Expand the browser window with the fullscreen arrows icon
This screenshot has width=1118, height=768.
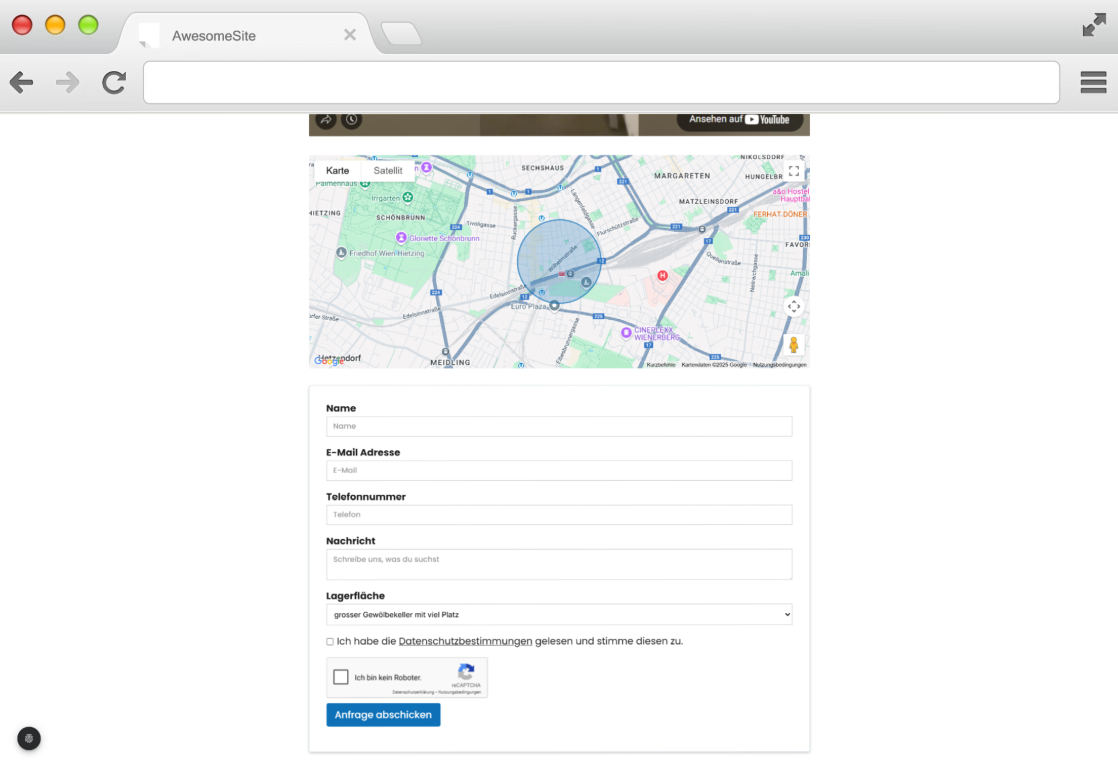pyautogui.click(x=1094, y=26)
